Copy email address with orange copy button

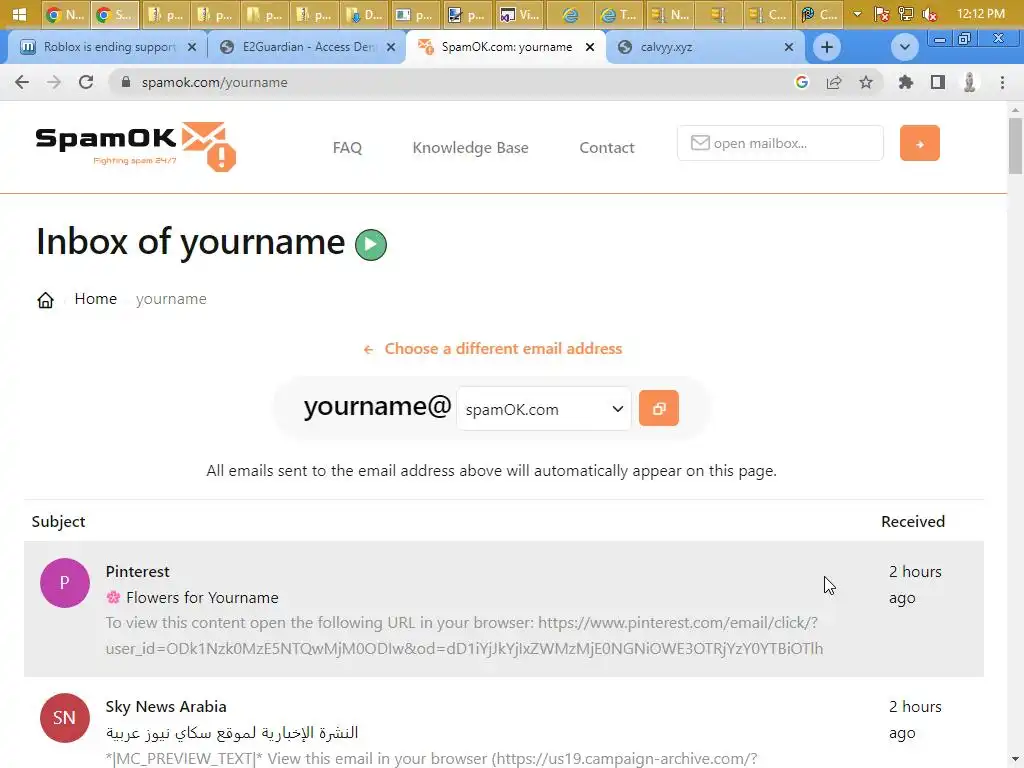(658, 408)
